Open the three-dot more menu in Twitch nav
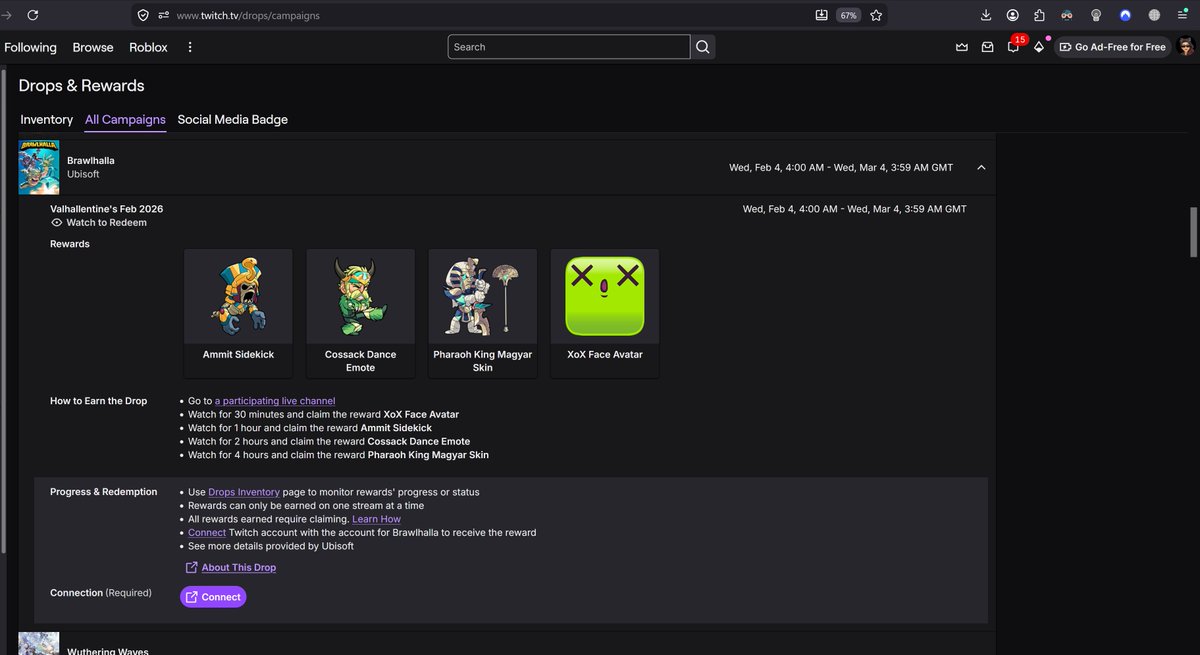The height and width of the screenshot is (655, 1200). (190, 47)
